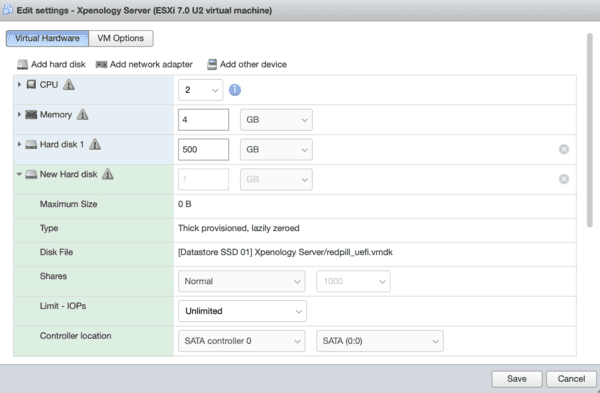Click the Add hard disk icon

point(23,64)
